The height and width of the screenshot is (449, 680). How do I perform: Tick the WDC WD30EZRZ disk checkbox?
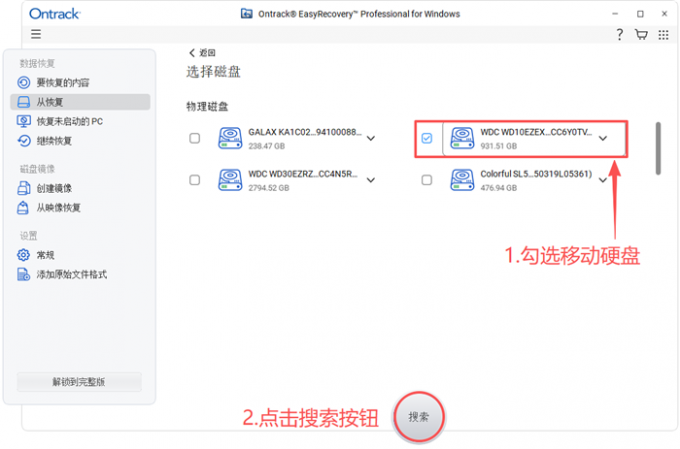(195, 180)
